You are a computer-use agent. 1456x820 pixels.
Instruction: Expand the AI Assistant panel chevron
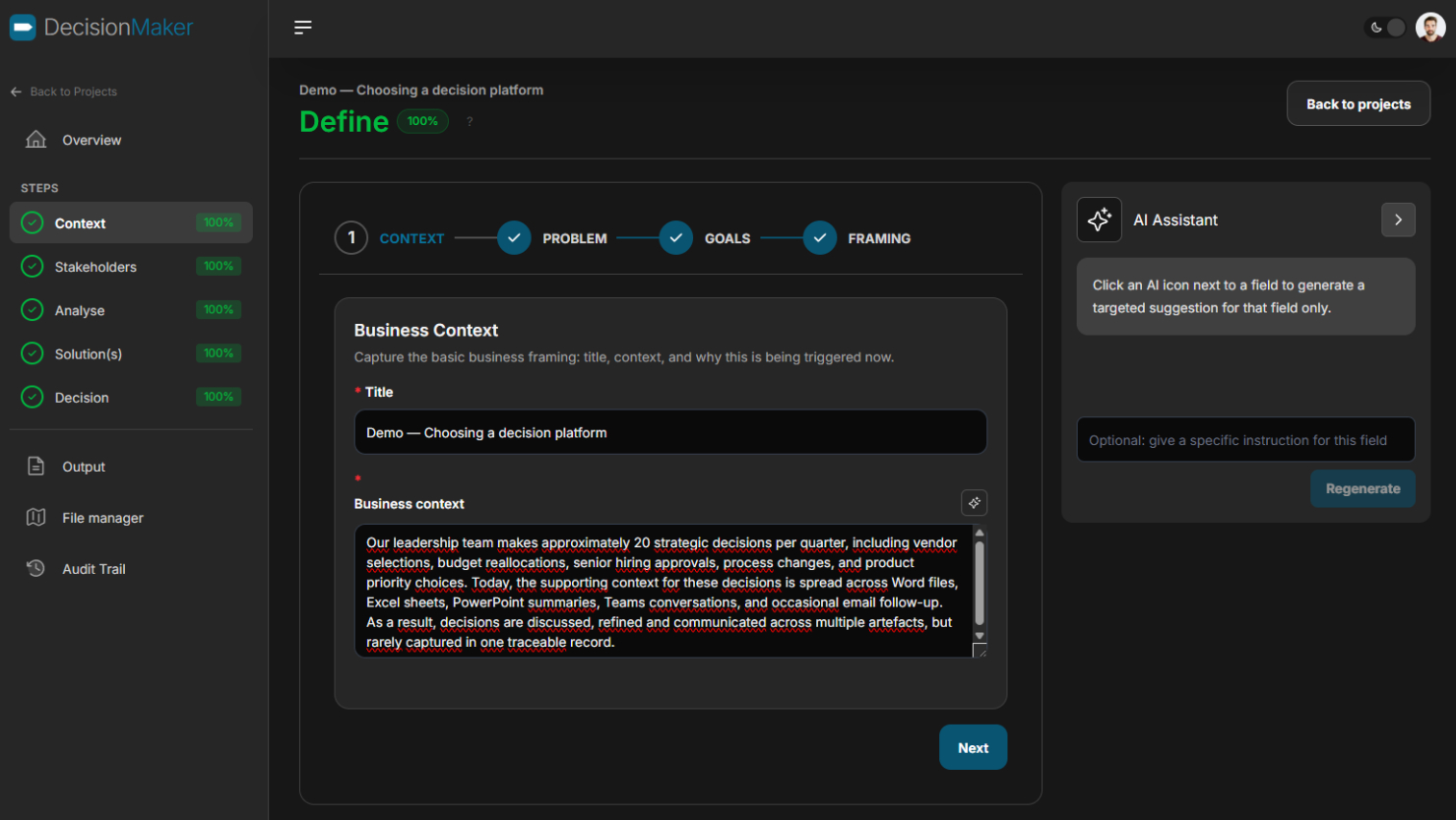click(1398, 220)
